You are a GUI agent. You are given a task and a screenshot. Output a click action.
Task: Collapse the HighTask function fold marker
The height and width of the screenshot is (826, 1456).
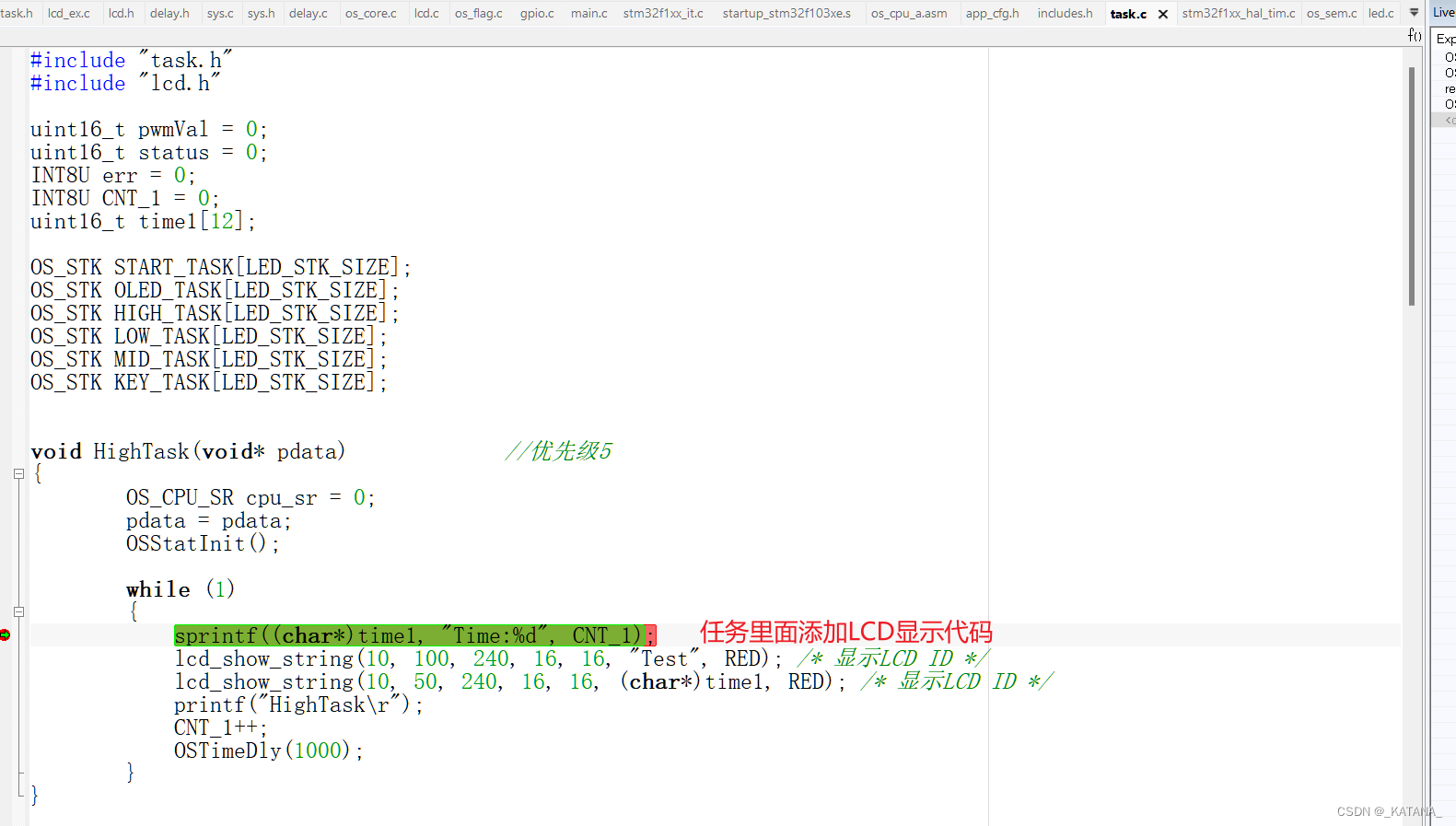coord(18,474)
